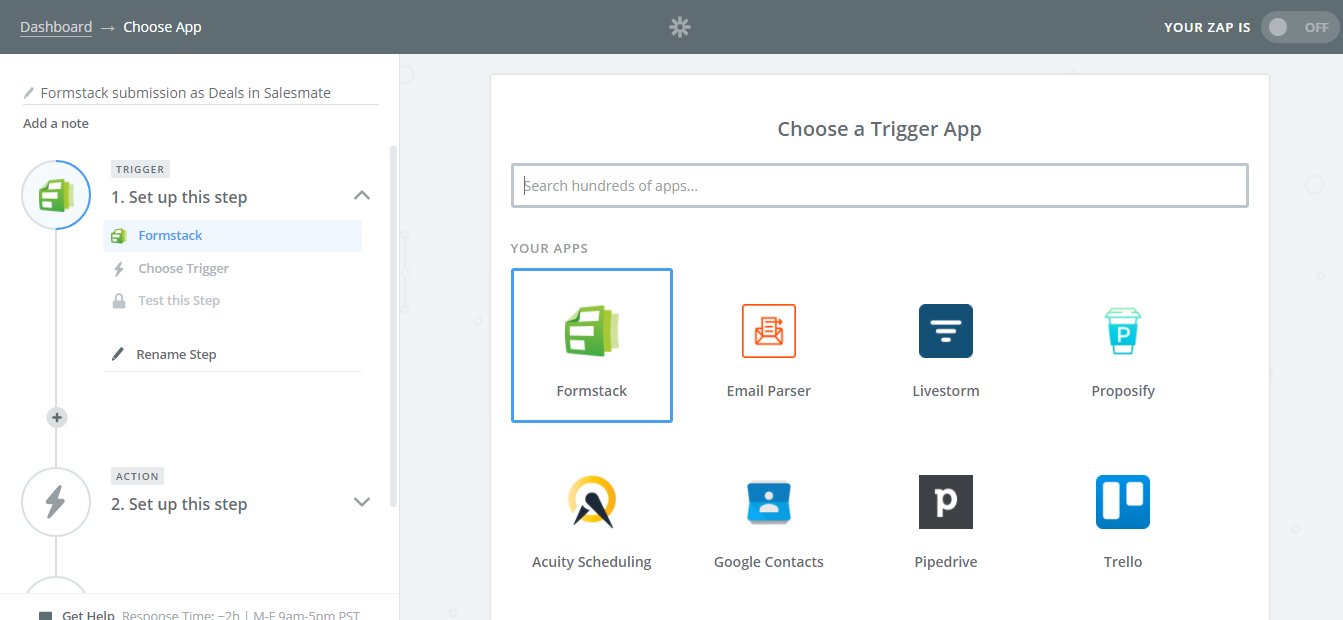The image size is (1343, 620).
Task: Click the 'YOUR ZAP IS' label
Action: pos(1207,27)
